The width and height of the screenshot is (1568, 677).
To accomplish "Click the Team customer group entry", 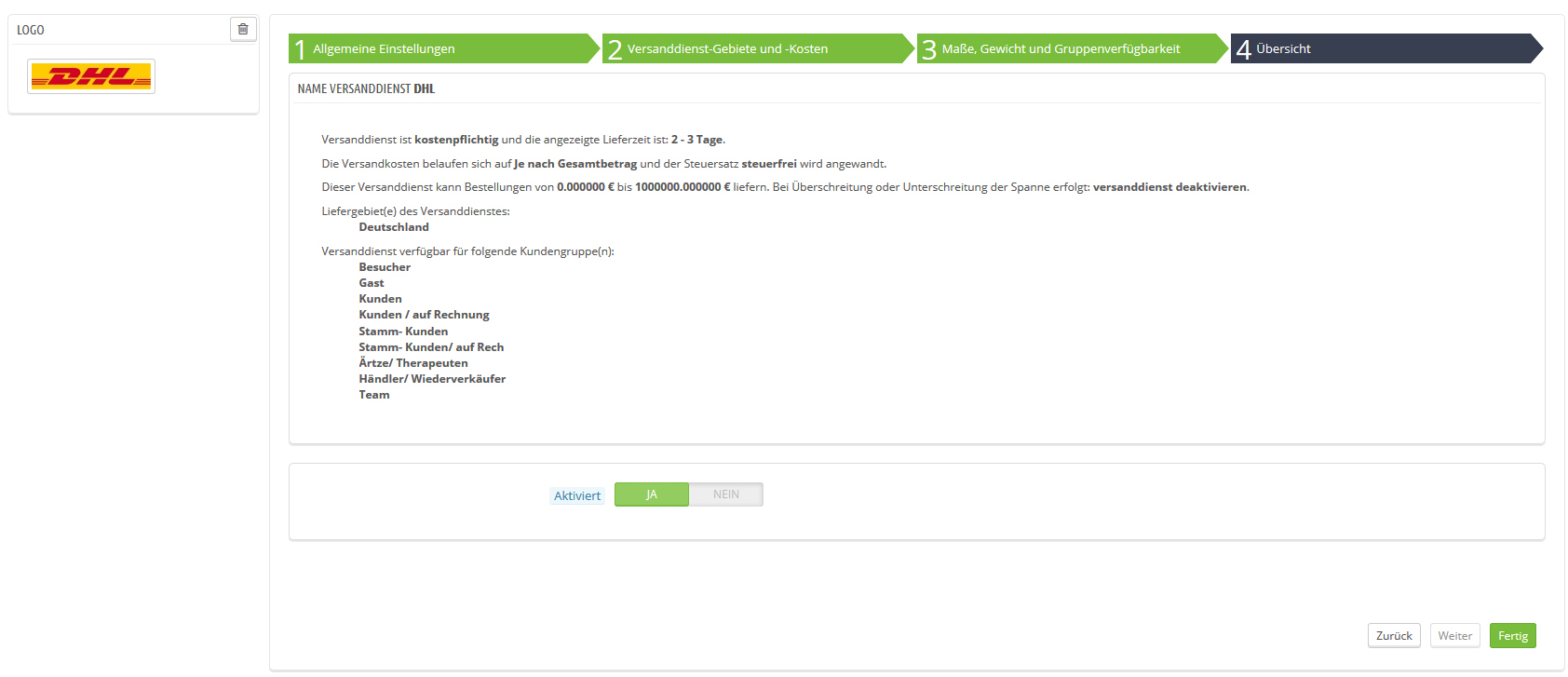I will (374, 395).
